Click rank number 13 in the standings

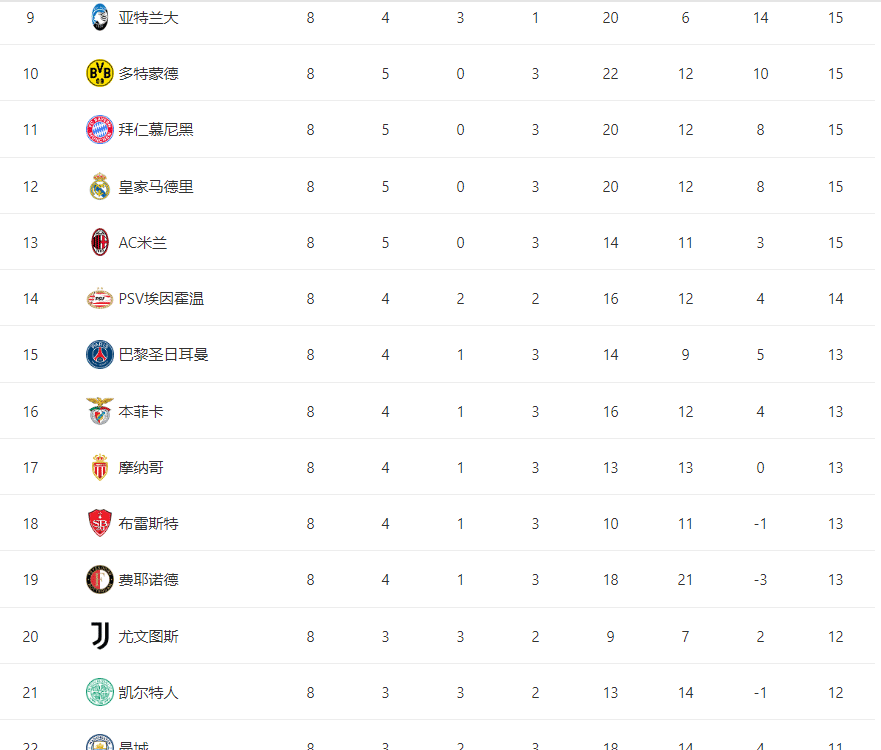(x=30, y=242)
